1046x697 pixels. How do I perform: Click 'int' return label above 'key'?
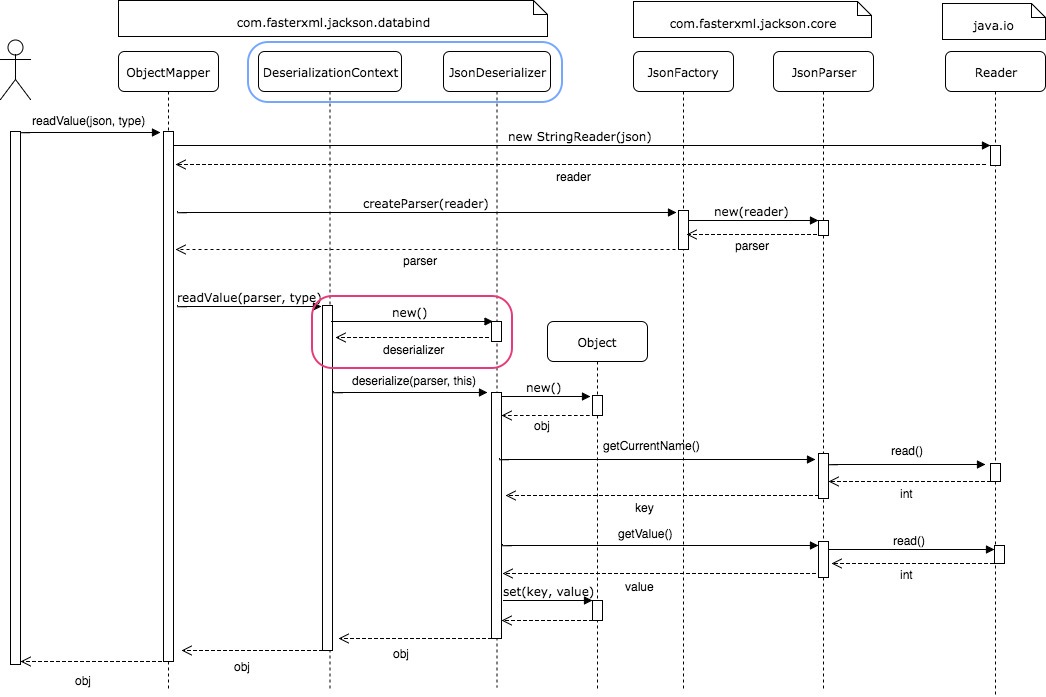point(906,494)
